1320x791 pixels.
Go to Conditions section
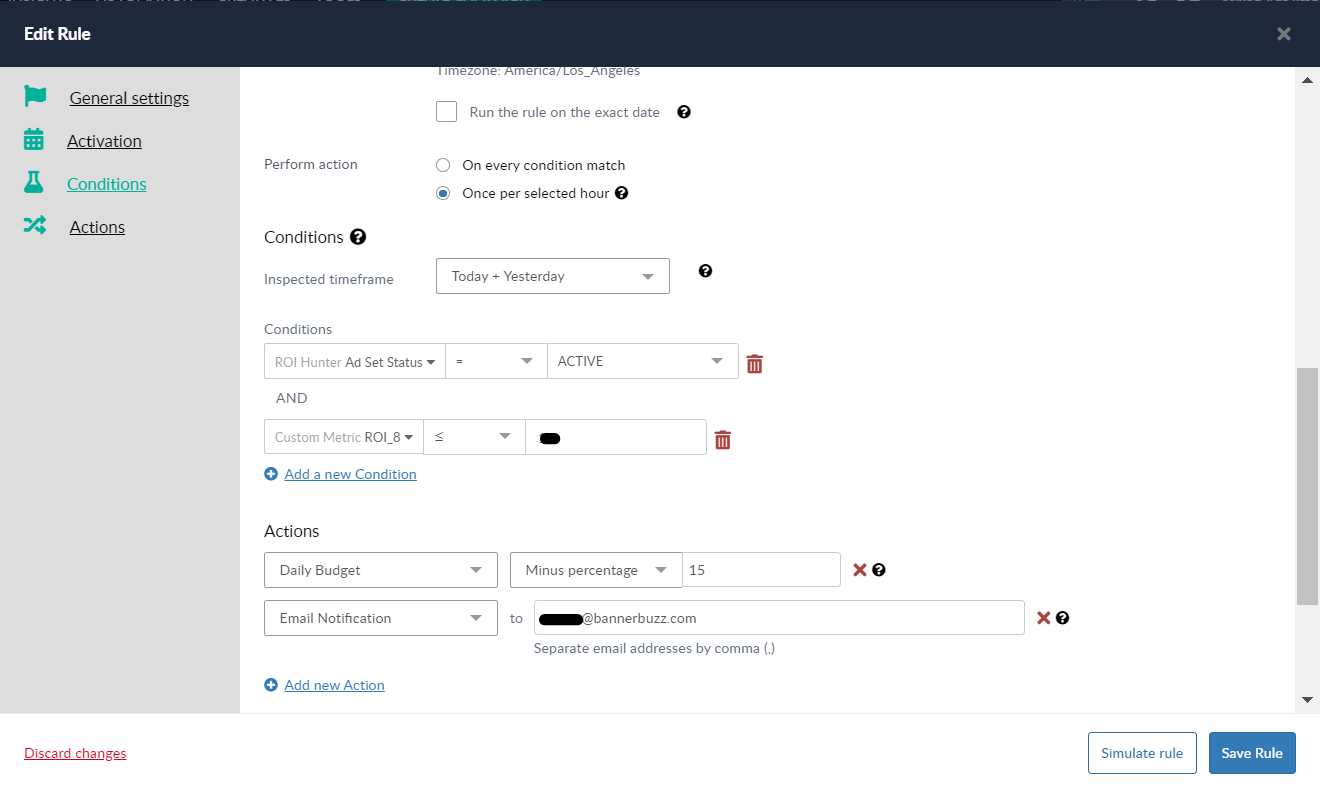click(x=107, y=184)
